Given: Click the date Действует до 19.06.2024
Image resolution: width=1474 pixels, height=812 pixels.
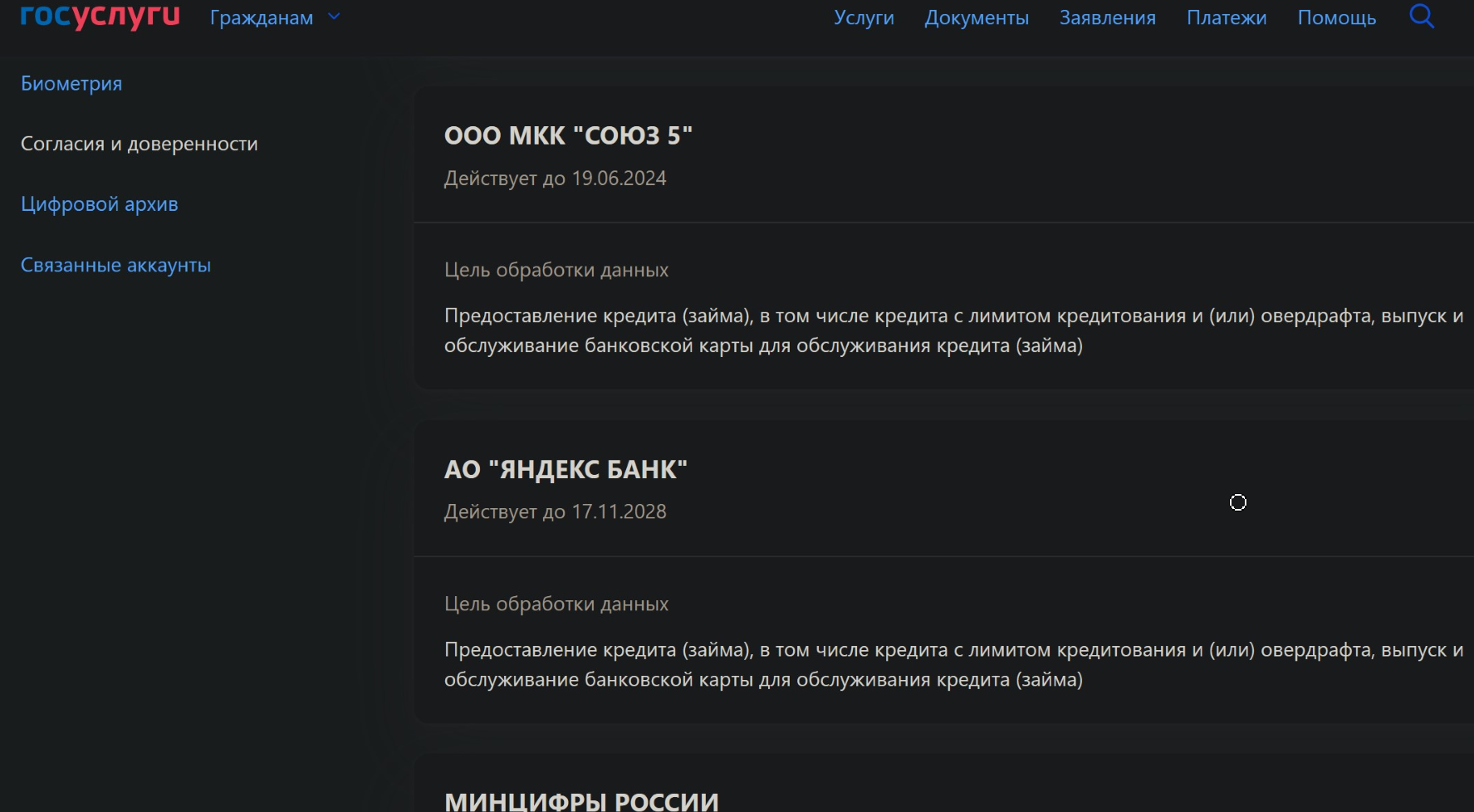Looking at the screenshot, I should point(555,179).
